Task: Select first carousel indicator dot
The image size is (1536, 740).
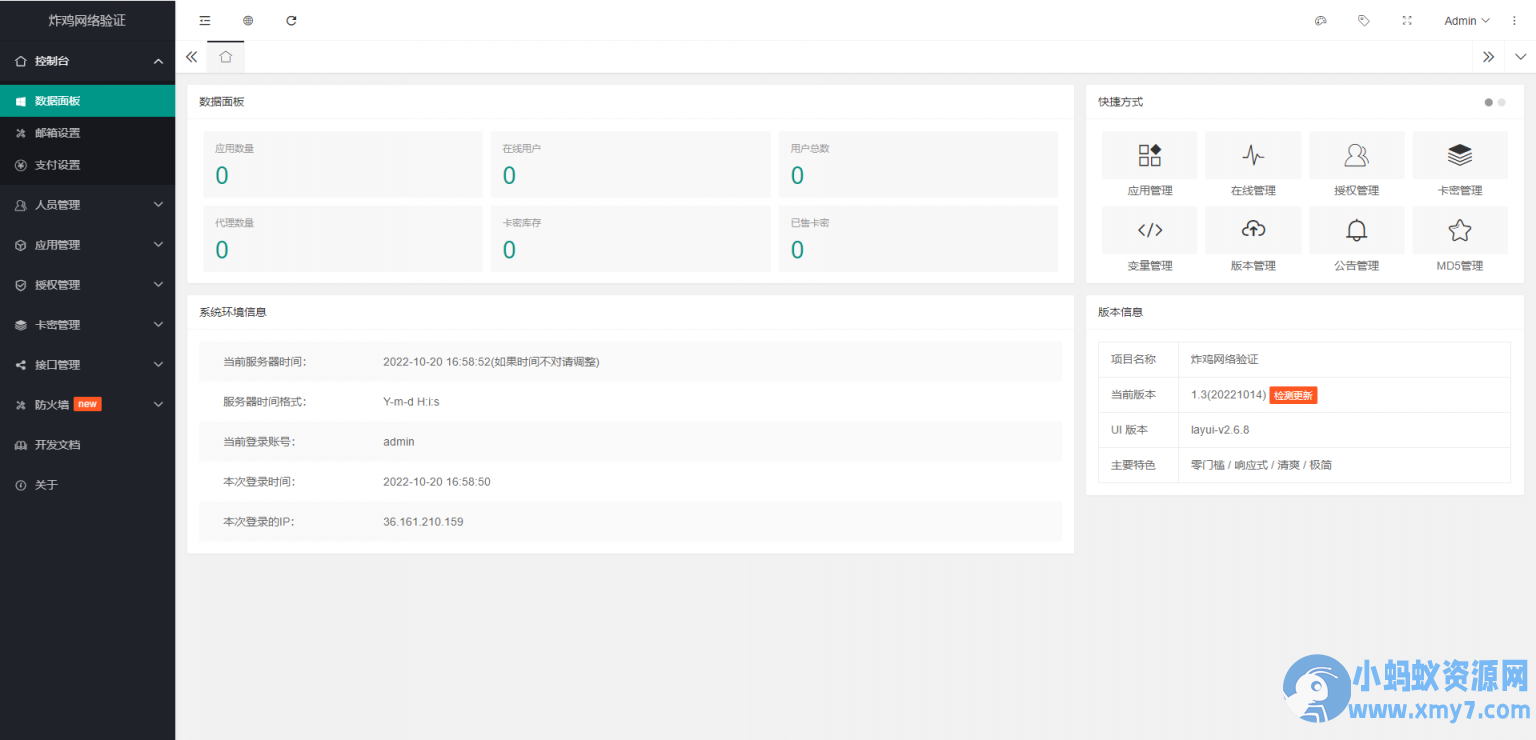Action: pyautogui.click(x=1489, y=102)
